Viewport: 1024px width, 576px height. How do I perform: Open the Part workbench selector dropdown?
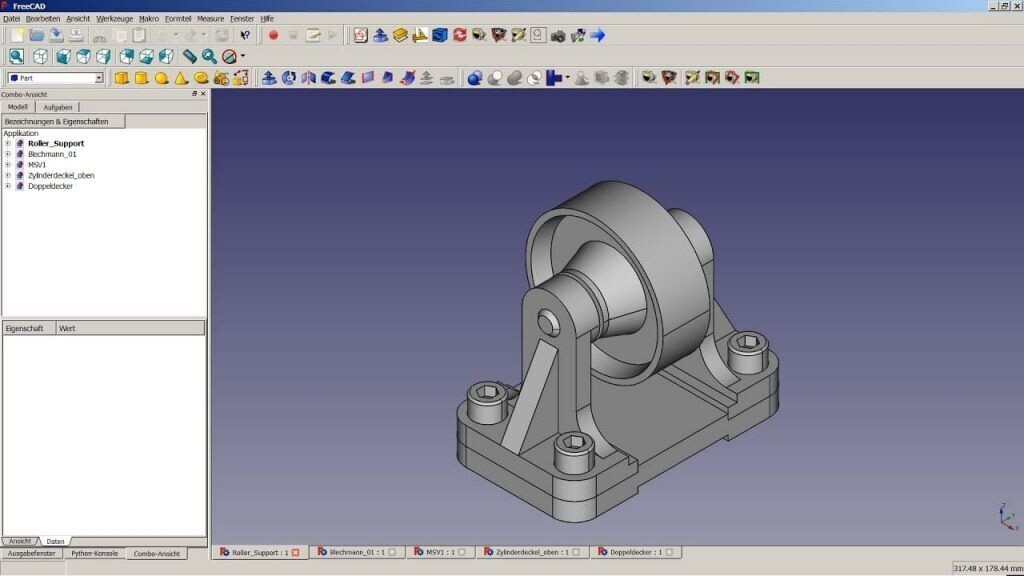[98, 77]
